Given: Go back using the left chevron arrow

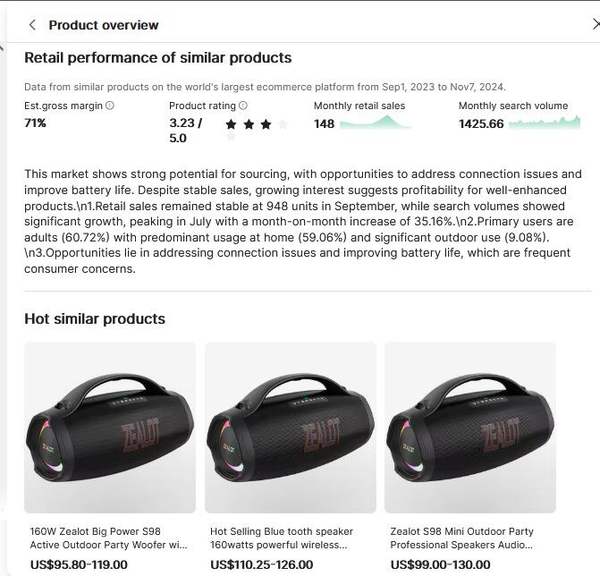Looking at the screenshot, I should point(33,25).
